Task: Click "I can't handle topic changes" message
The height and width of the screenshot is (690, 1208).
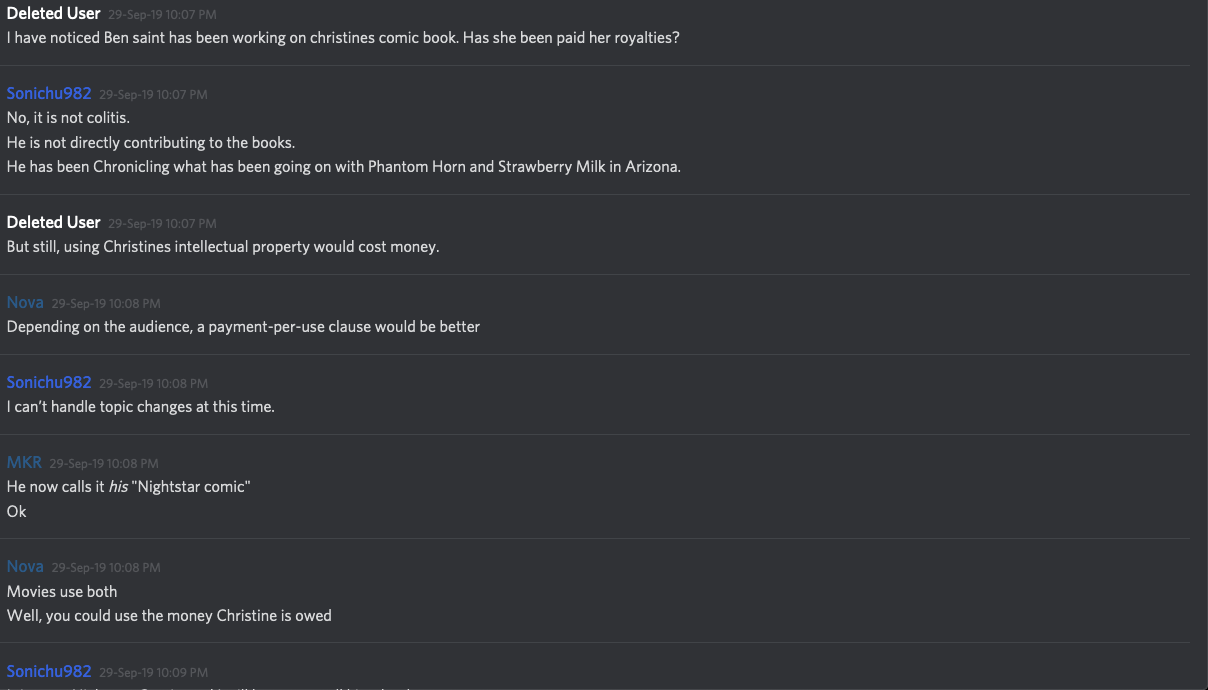Action: click(x=140, y=407)
